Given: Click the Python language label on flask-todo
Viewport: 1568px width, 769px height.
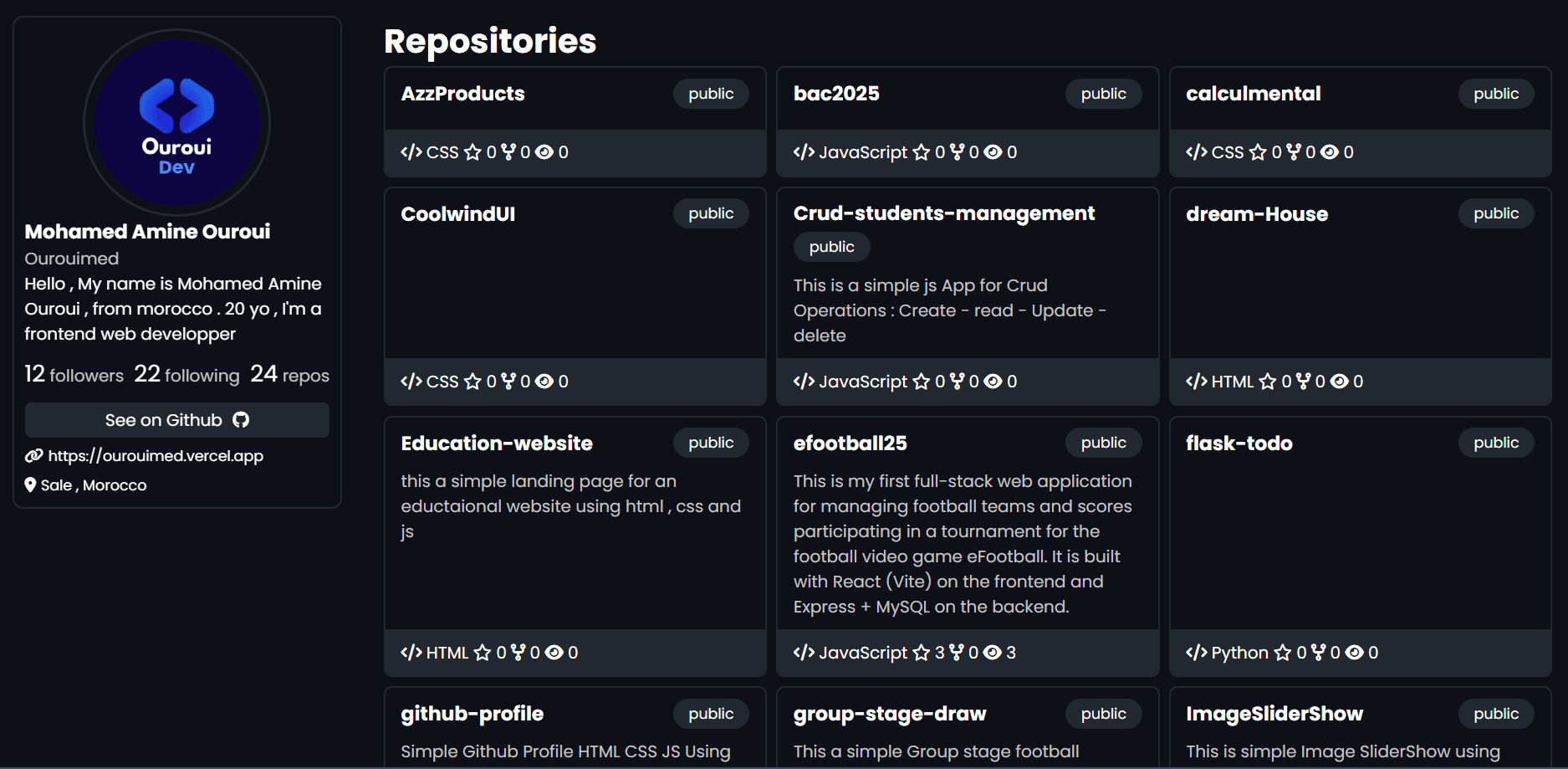Looking at the screenshot, I should 1239,652.
